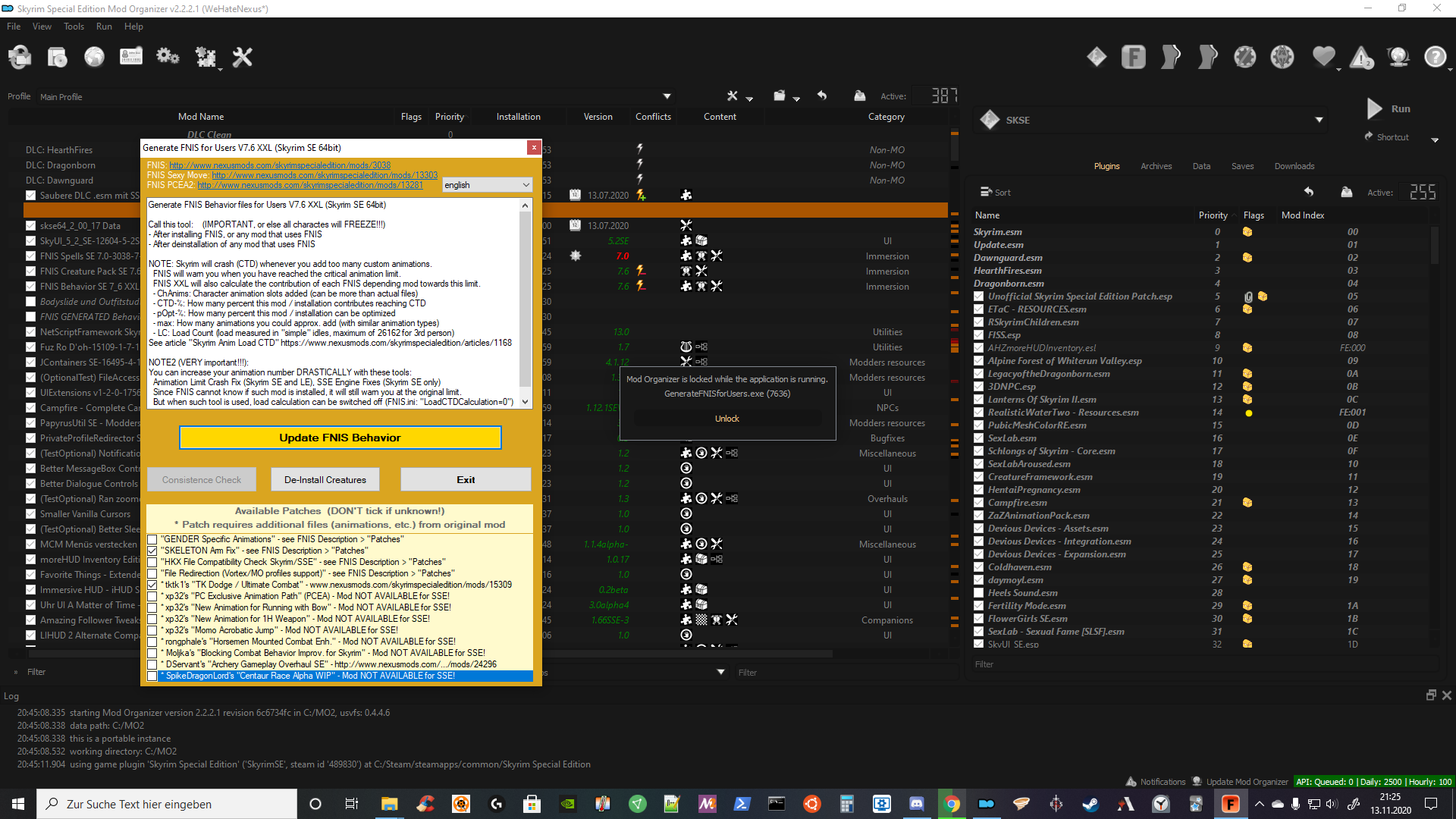
Task: Click the Windows taskbar search field
Action: point(167,804)
